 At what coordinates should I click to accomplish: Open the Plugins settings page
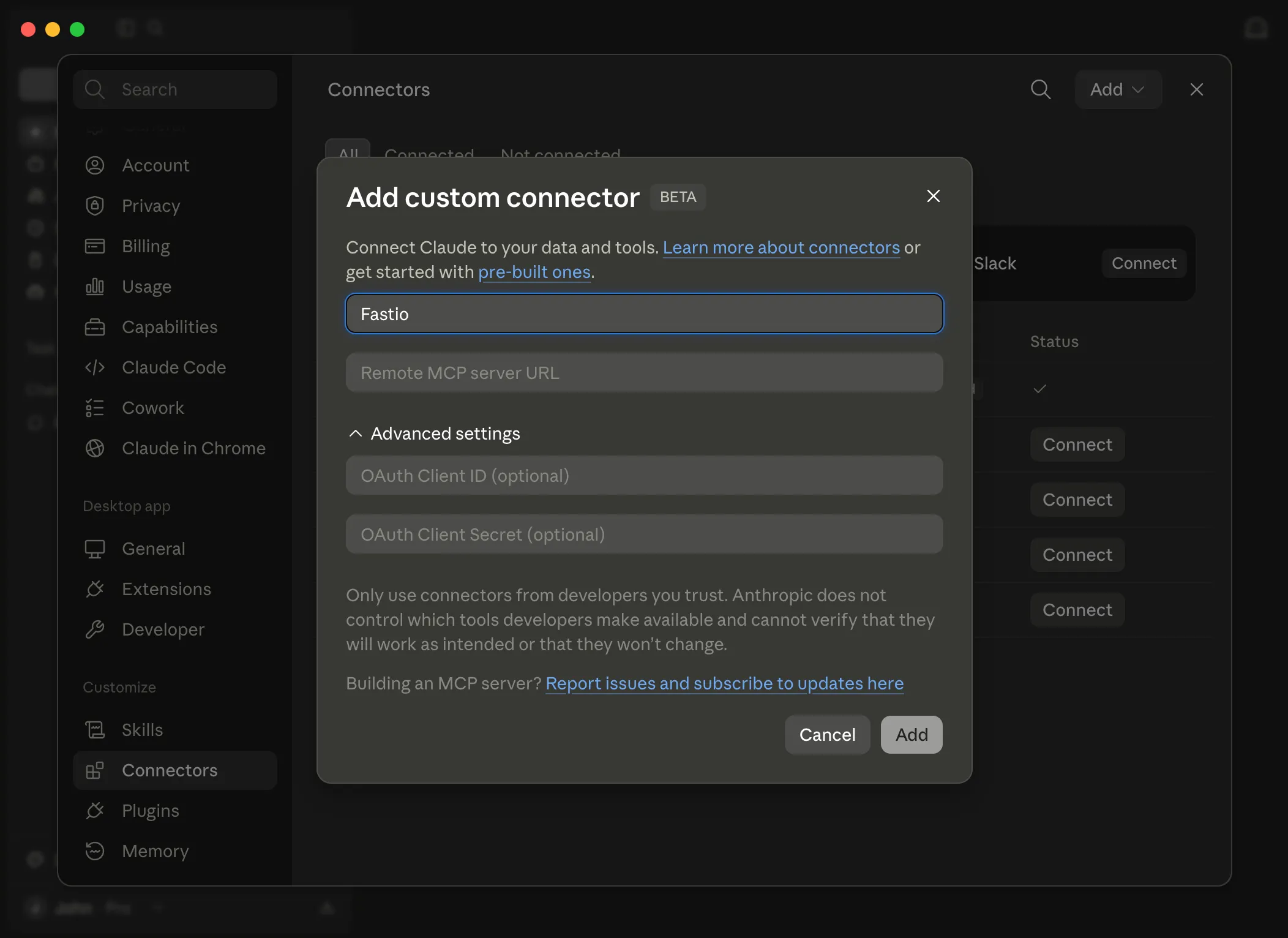[x=175, y=811]
